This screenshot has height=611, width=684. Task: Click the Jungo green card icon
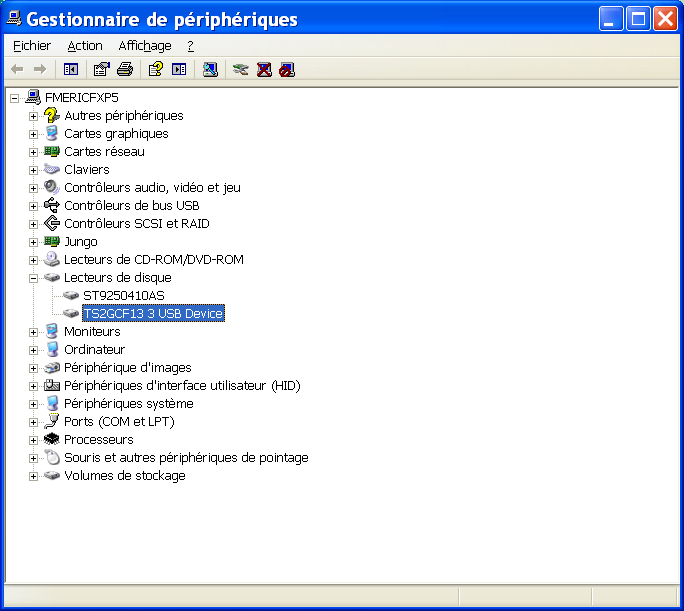point(52,242)
